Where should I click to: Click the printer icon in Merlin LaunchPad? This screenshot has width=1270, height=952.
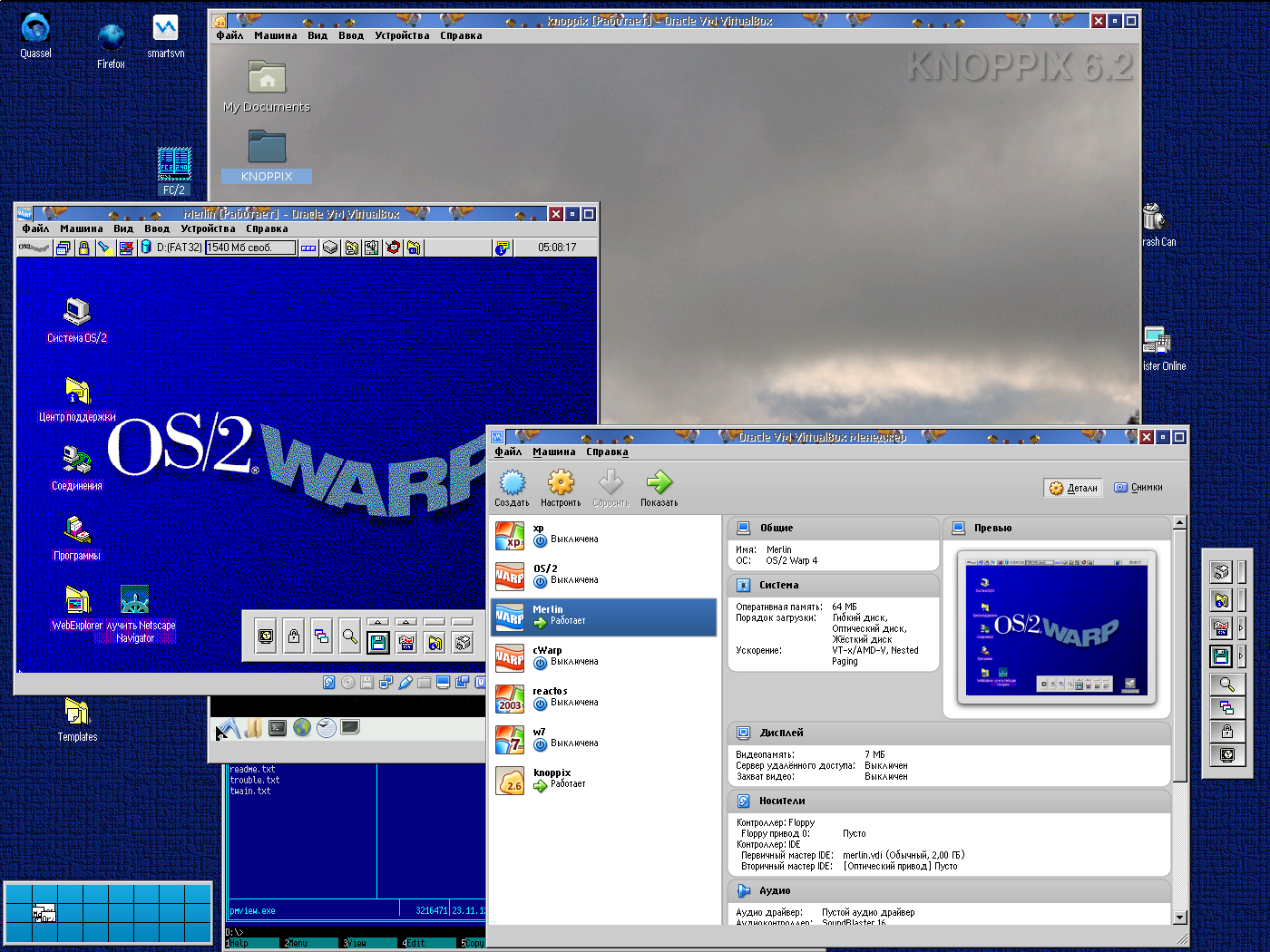click(x=463, y=642)
